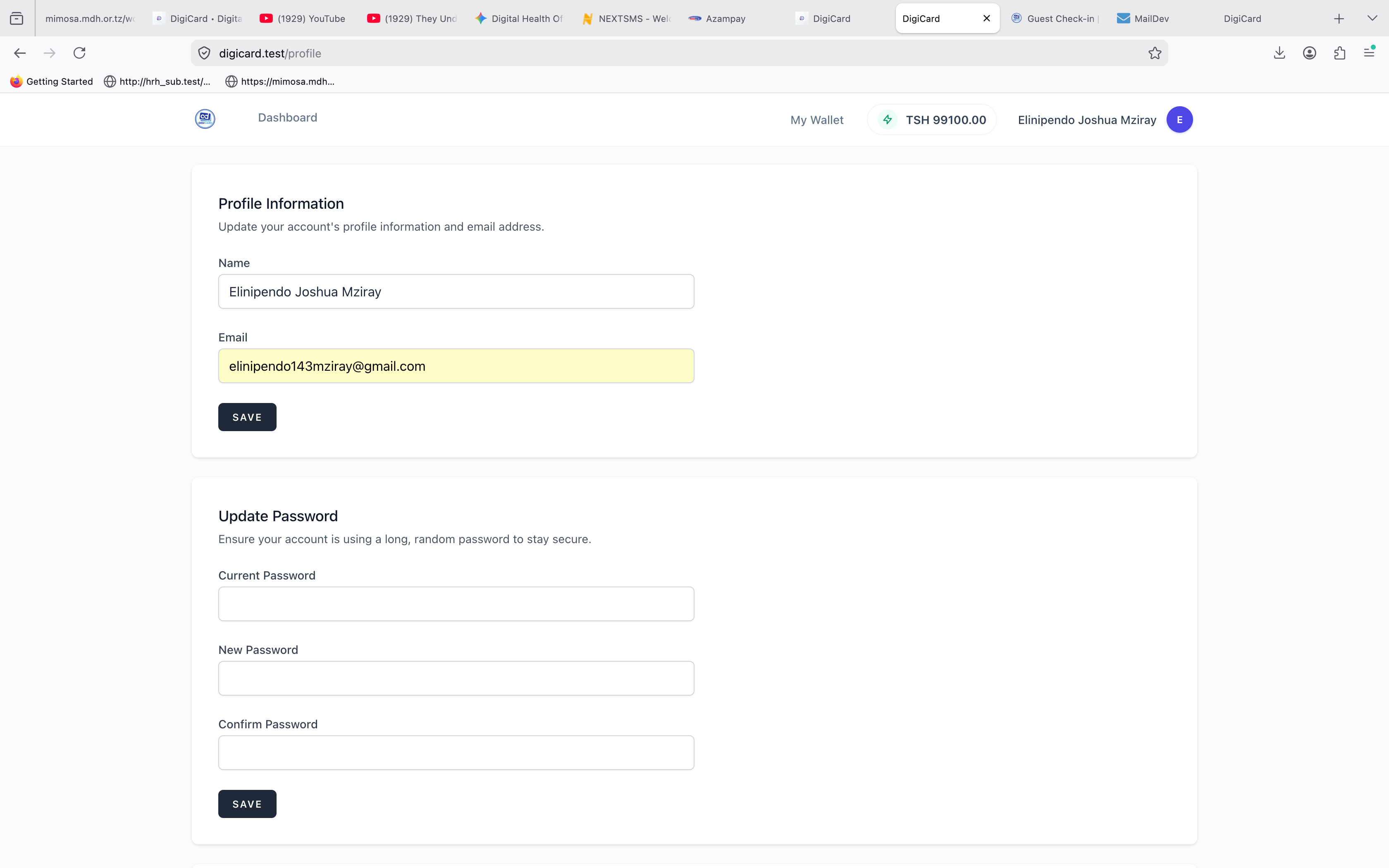The image size is (1389, 868).
Task: Focus the Confirm Password field
Action: pos(456,753)
